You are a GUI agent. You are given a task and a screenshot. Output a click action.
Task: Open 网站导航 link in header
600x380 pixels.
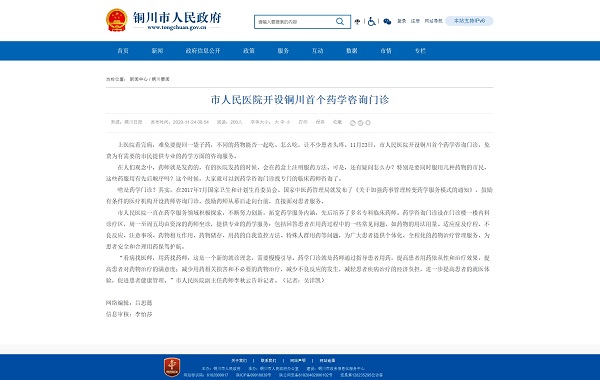[434, 21]
